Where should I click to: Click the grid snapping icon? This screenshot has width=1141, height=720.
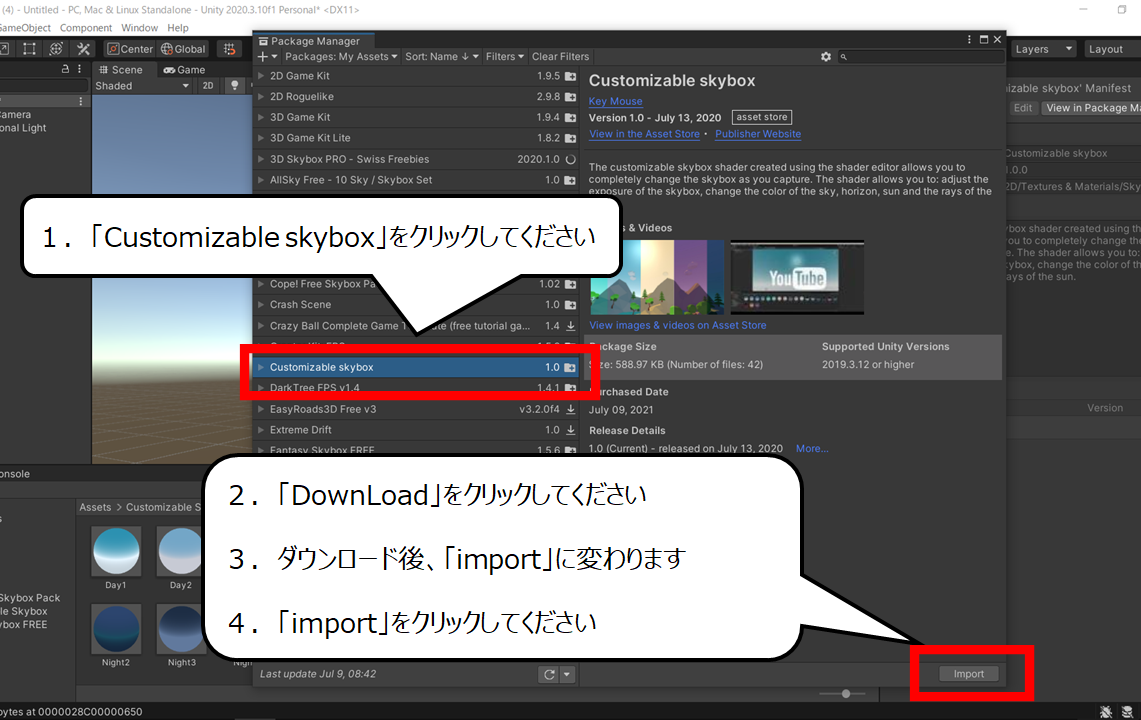click(x=229, y=49)
